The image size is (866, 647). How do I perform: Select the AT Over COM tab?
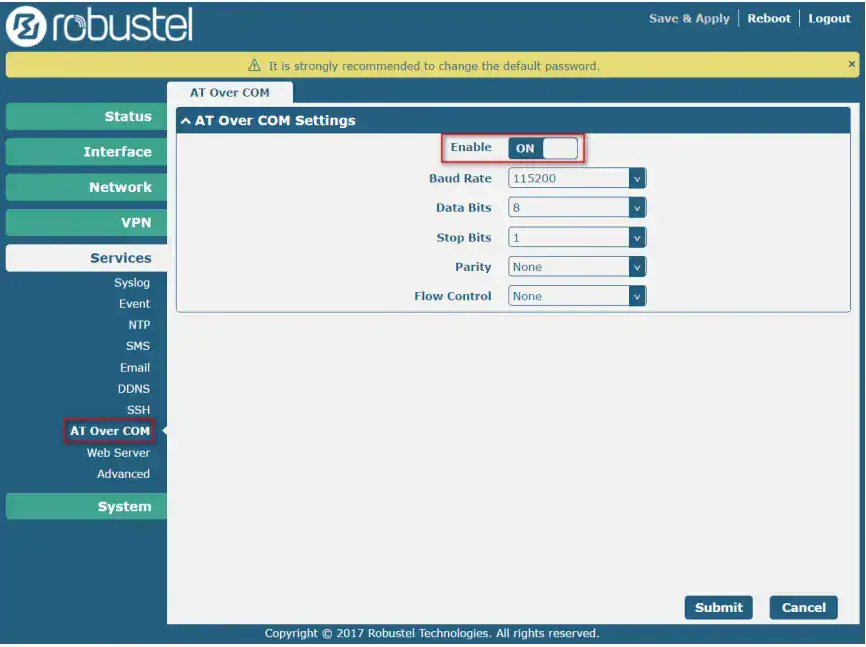pyautogui.click(x=230, y=93)
